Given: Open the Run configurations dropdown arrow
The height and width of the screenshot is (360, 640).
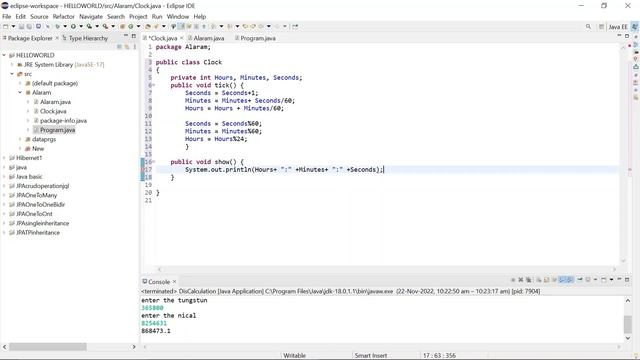Looking at the screenshot, I should coord(81,27).
